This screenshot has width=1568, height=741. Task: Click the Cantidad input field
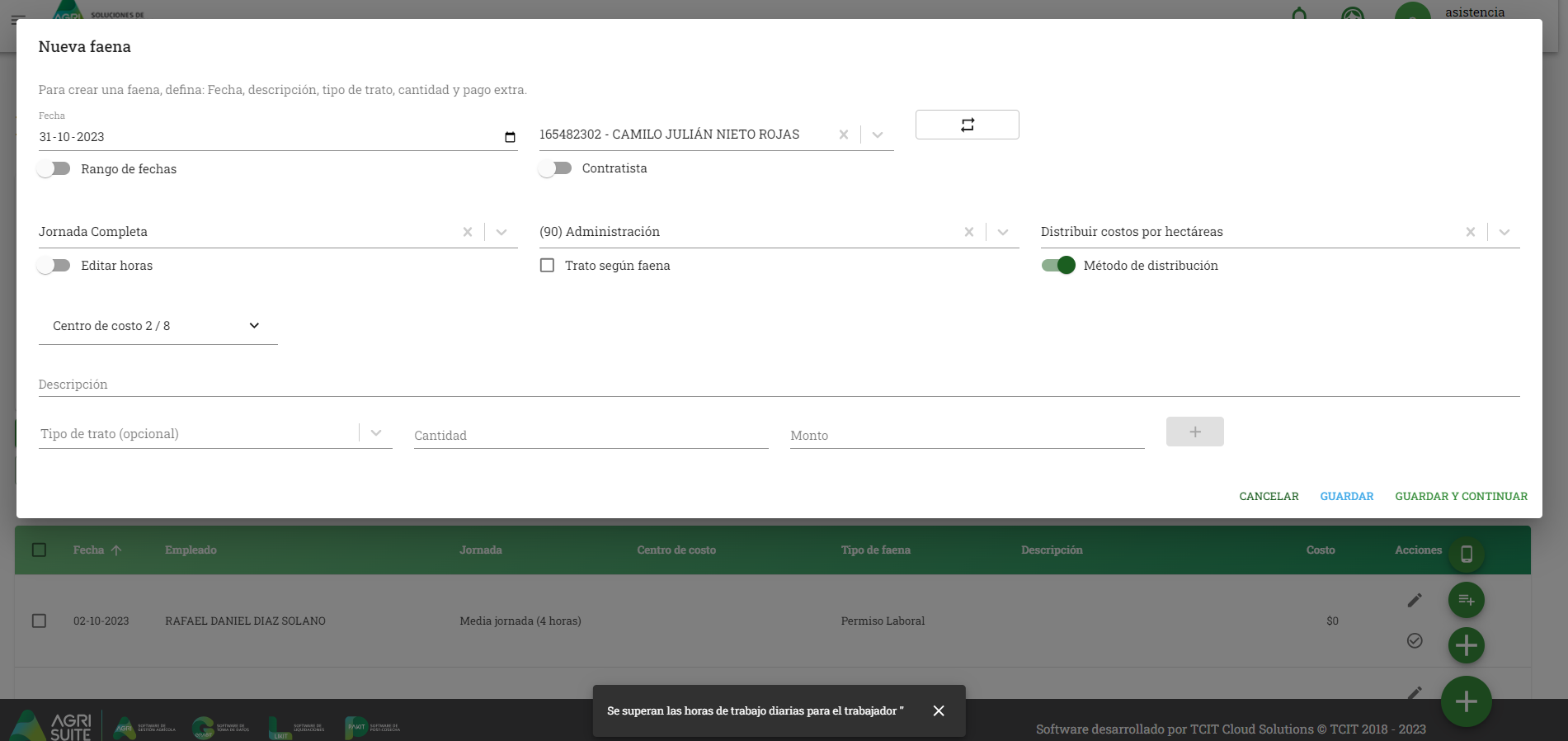[591, 435]
